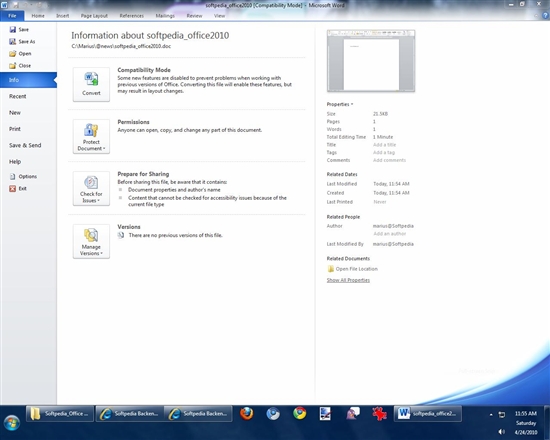Click the 'Add a tag' field

[384, 152]
